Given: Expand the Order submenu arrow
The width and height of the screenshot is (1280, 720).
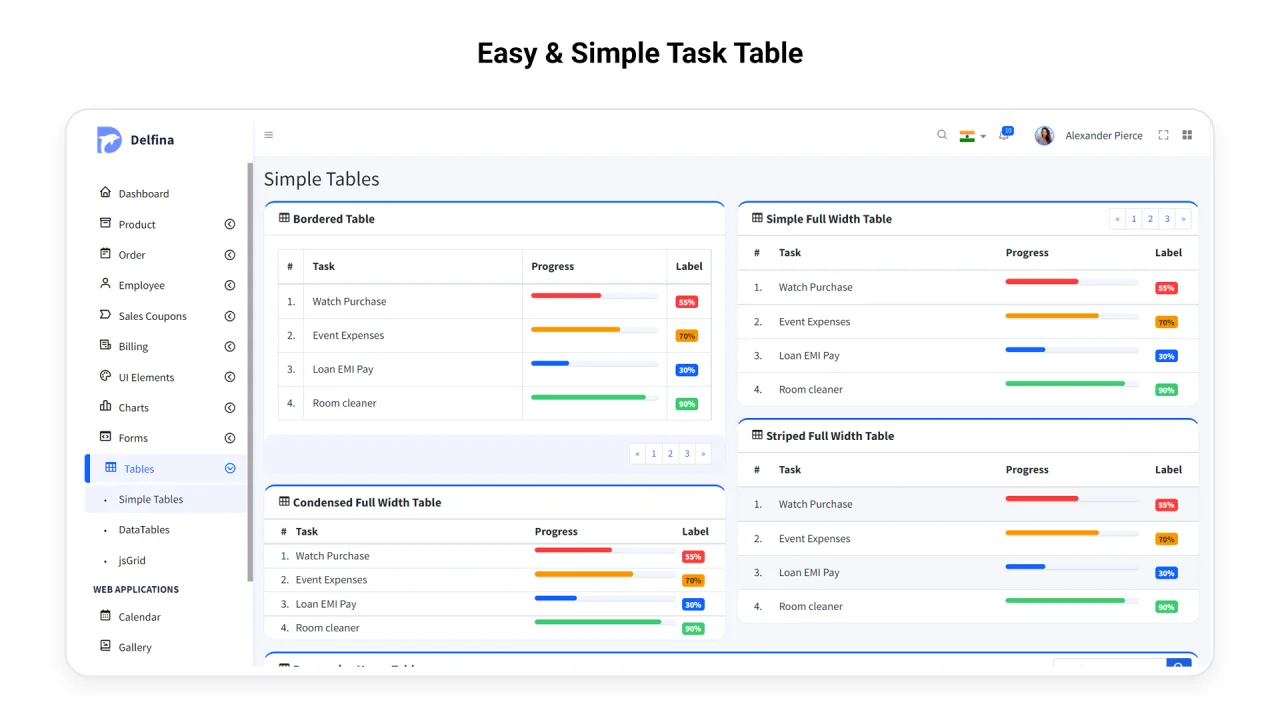Looking at the screenshot, I should coord(230,255).
